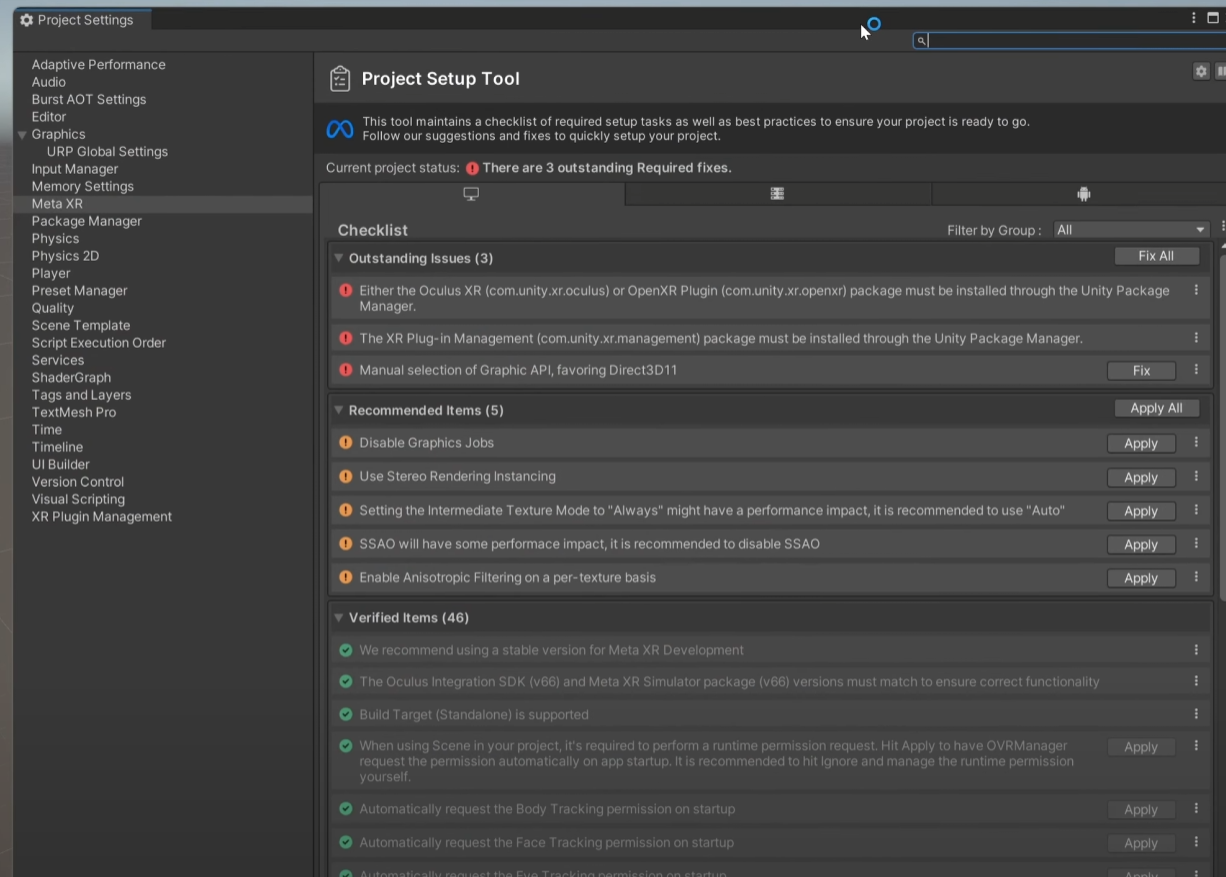Viewport: 1226px width, 877px height.
Task: Select URP Global Settings under Graphics
Action: click(107, 152)
